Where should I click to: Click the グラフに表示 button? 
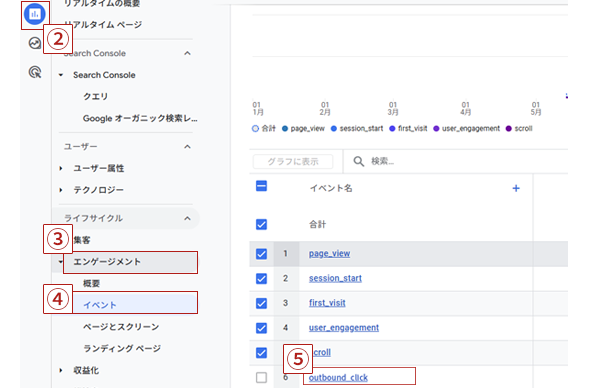(x=293, y=161)
